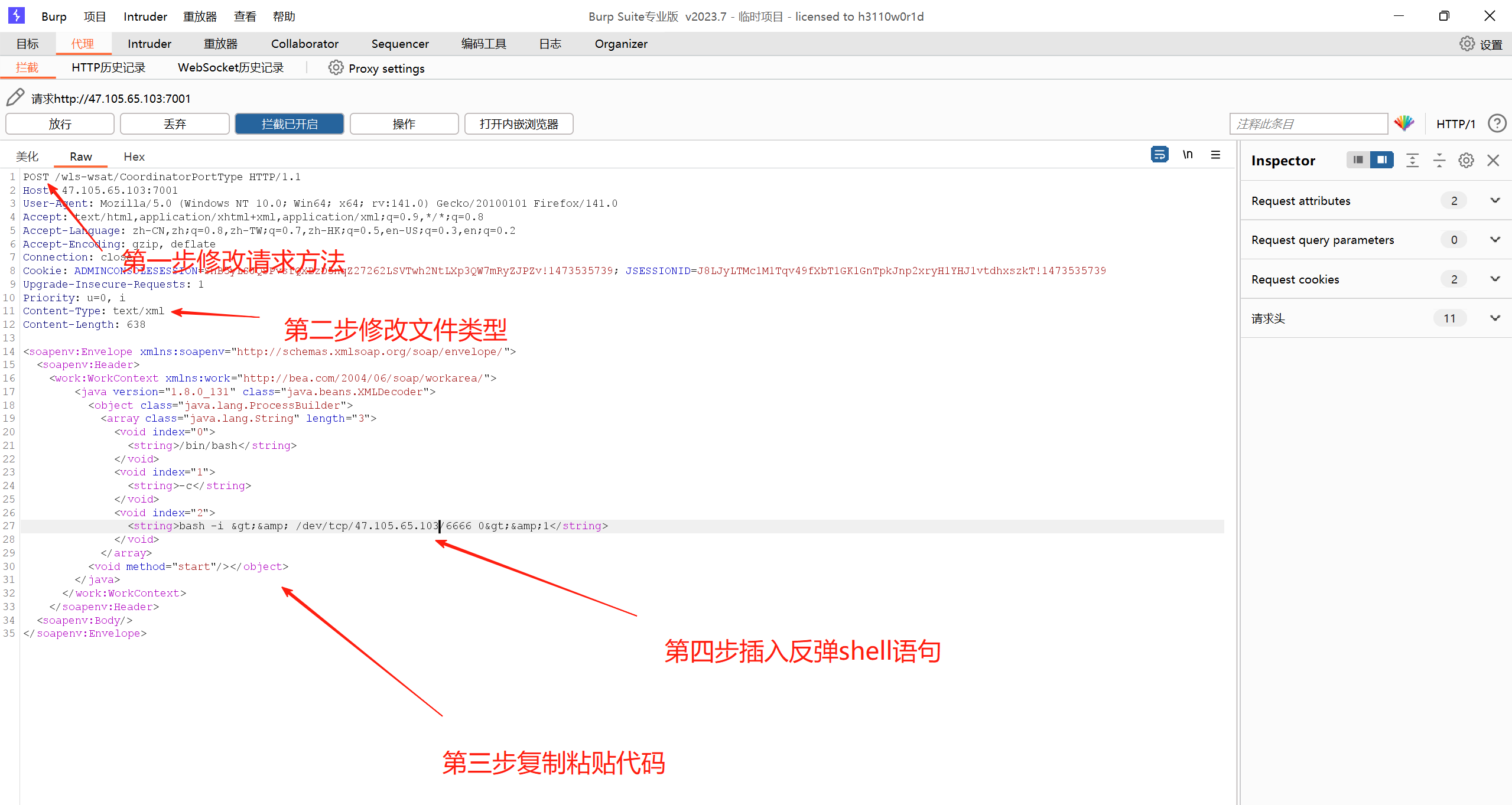The width and height of the screenshot is (1512, 805).
Task: Switch editor to Raw view
Action: 81,157
